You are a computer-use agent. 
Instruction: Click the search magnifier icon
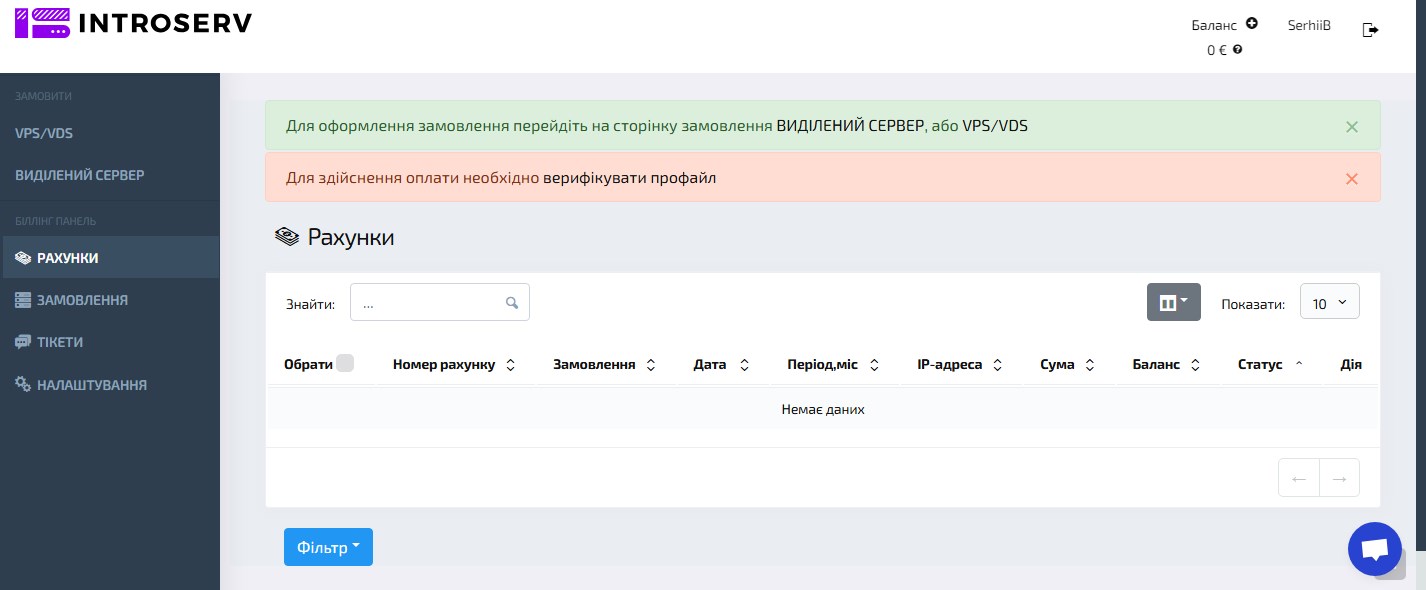512,303
